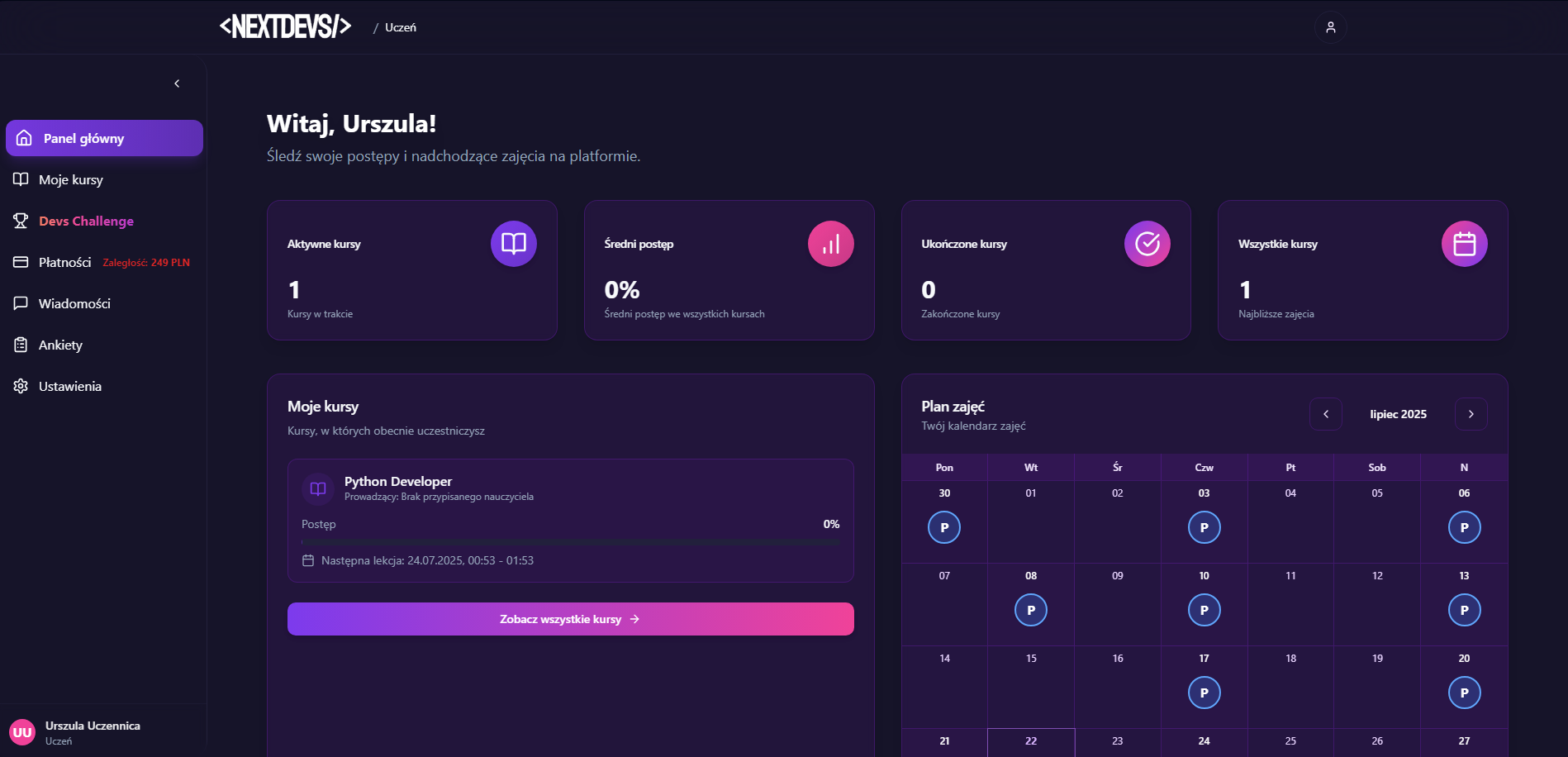Screen dimensions: 1568x757
Task: Click the user profile icon in header
Action: 1330,27
